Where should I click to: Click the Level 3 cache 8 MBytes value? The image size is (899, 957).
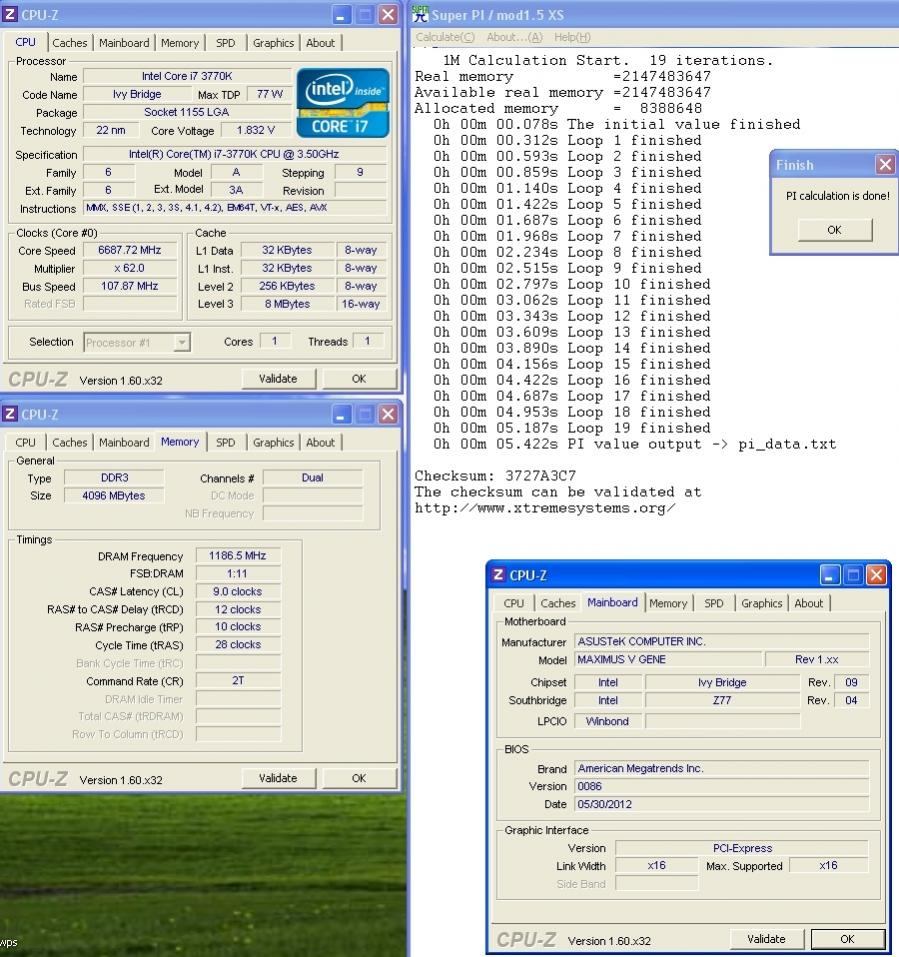pos(287,304)
